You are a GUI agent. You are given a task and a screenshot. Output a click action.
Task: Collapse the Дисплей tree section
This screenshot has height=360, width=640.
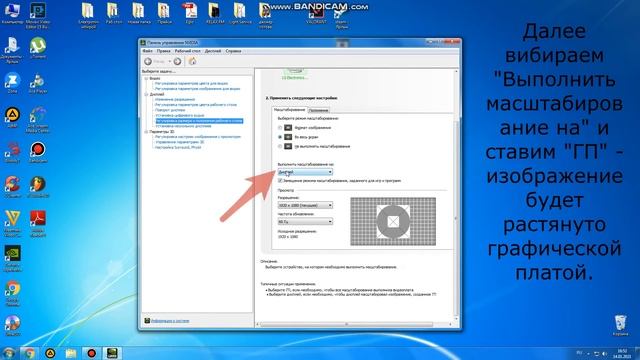click(146, 94)
